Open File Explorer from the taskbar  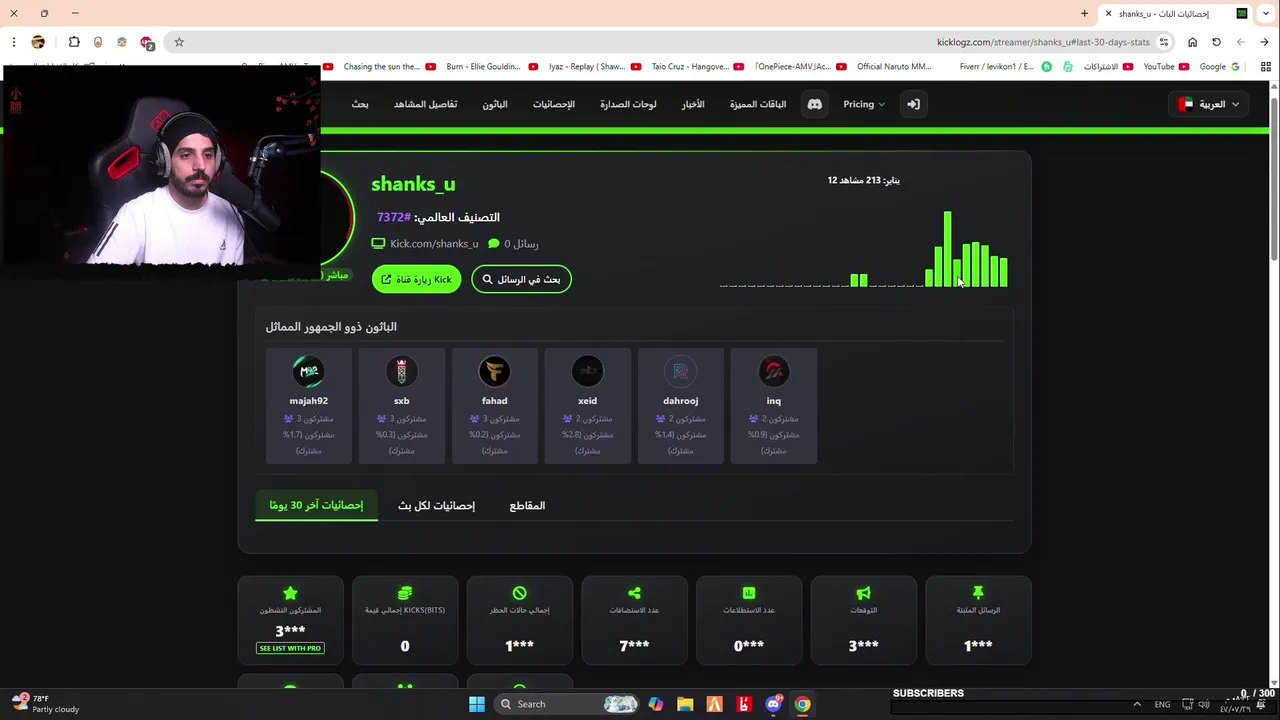pyautogui.click(x=685, y=704)
